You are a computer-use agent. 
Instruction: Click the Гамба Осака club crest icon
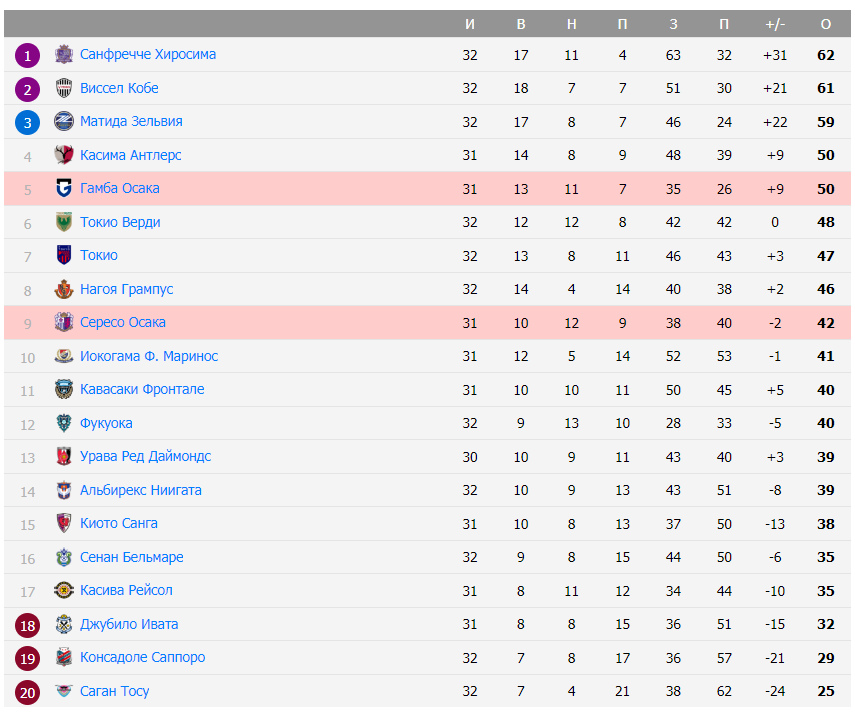(x=64, y=188)
